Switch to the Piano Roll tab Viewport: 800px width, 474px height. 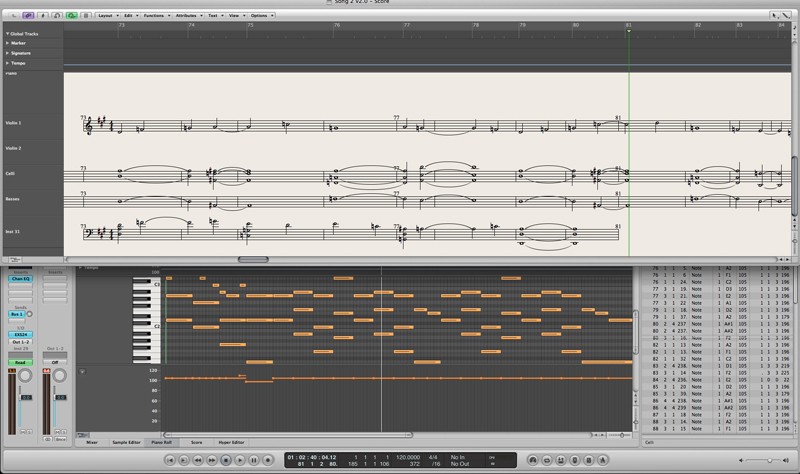point(161,442)
